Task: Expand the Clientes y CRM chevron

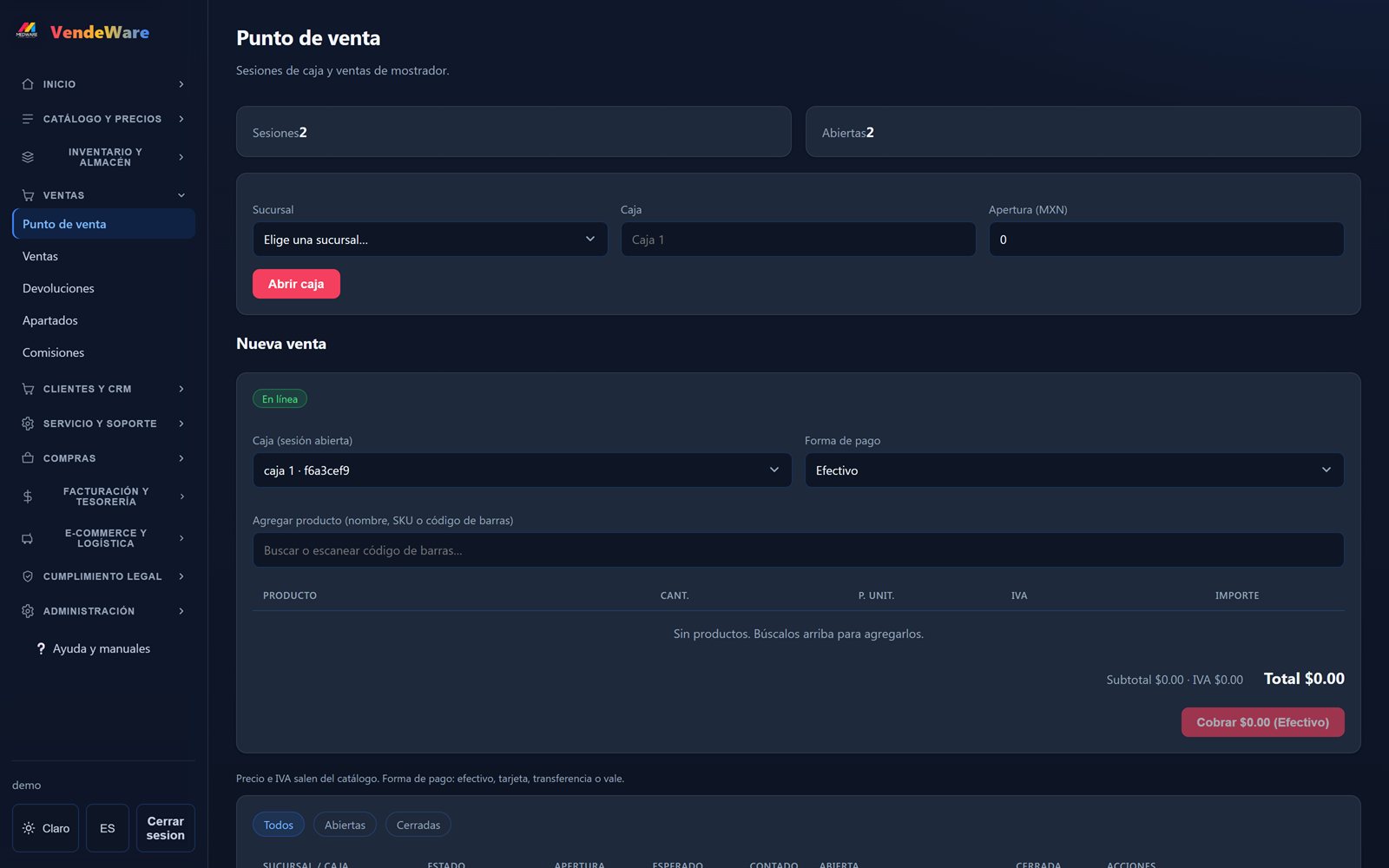Action: [181, 389]
